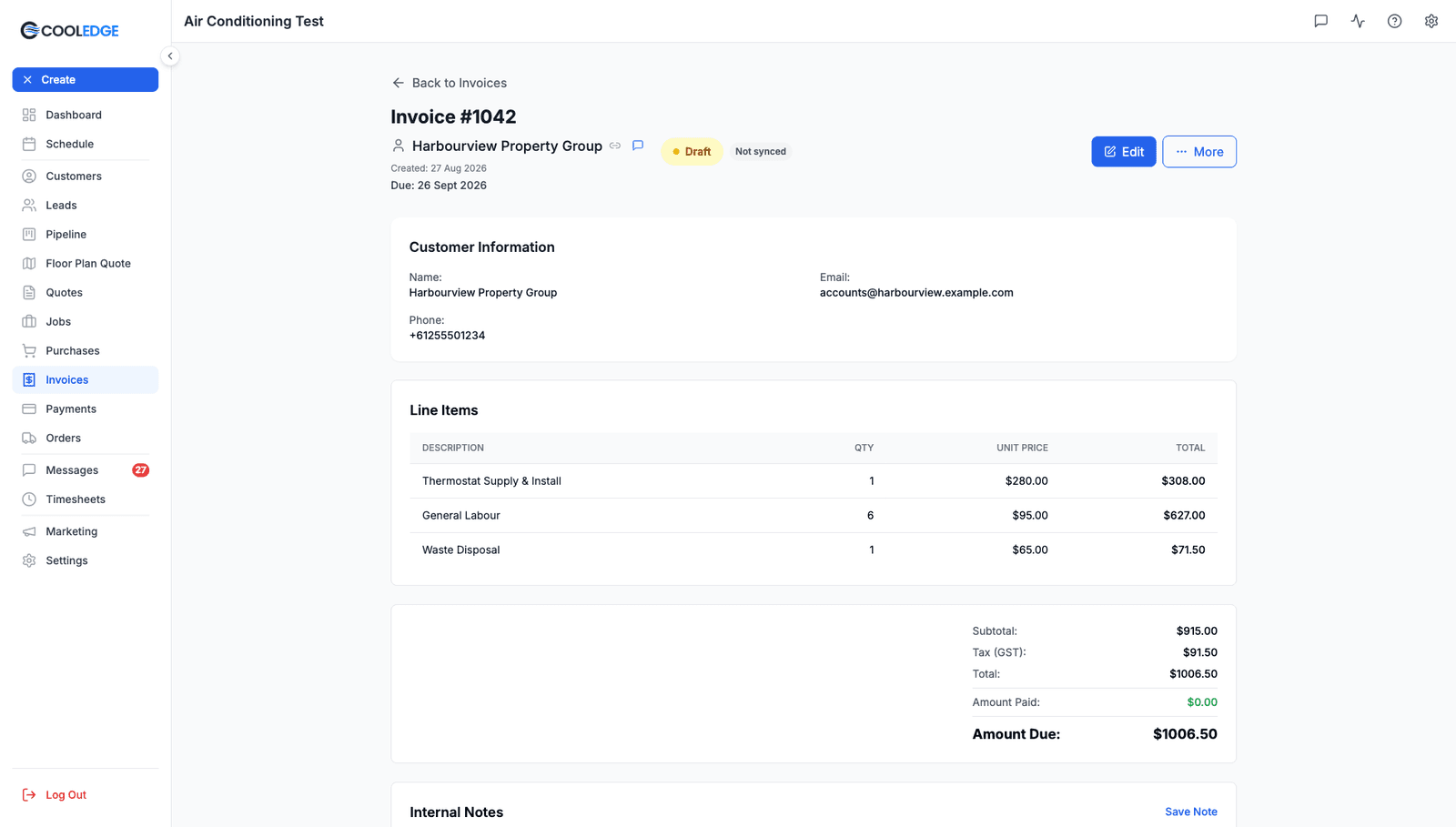Click the Log Out link
Screen dimensions: 1456x827
(55, 795)
